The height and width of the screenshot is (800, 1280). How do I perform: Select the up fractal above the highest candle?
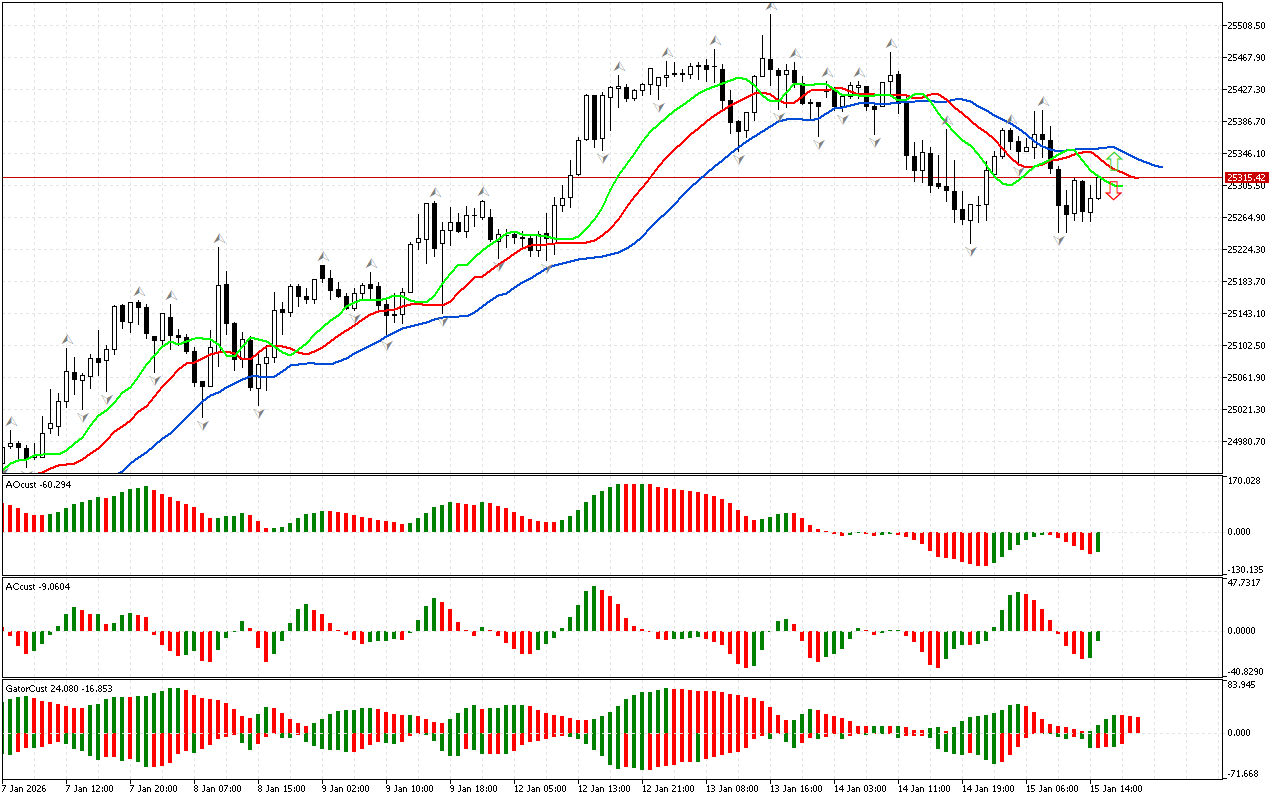pyautogui.click(x=771, y=8)
